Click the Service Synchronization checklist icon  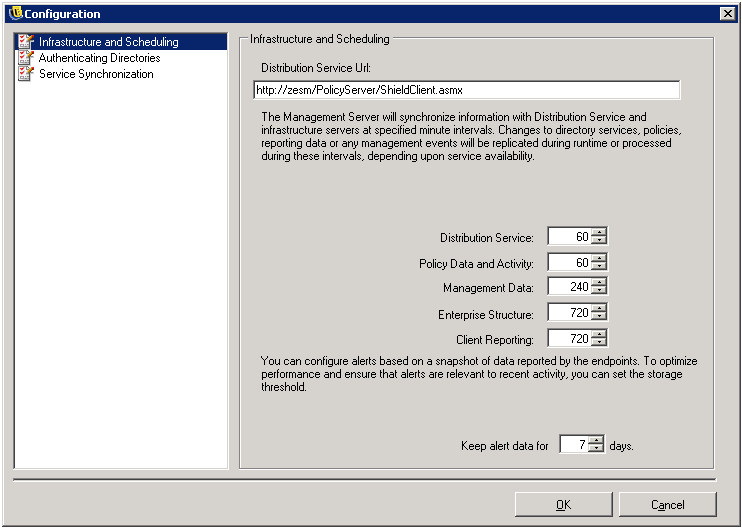[x=26, y=74]
